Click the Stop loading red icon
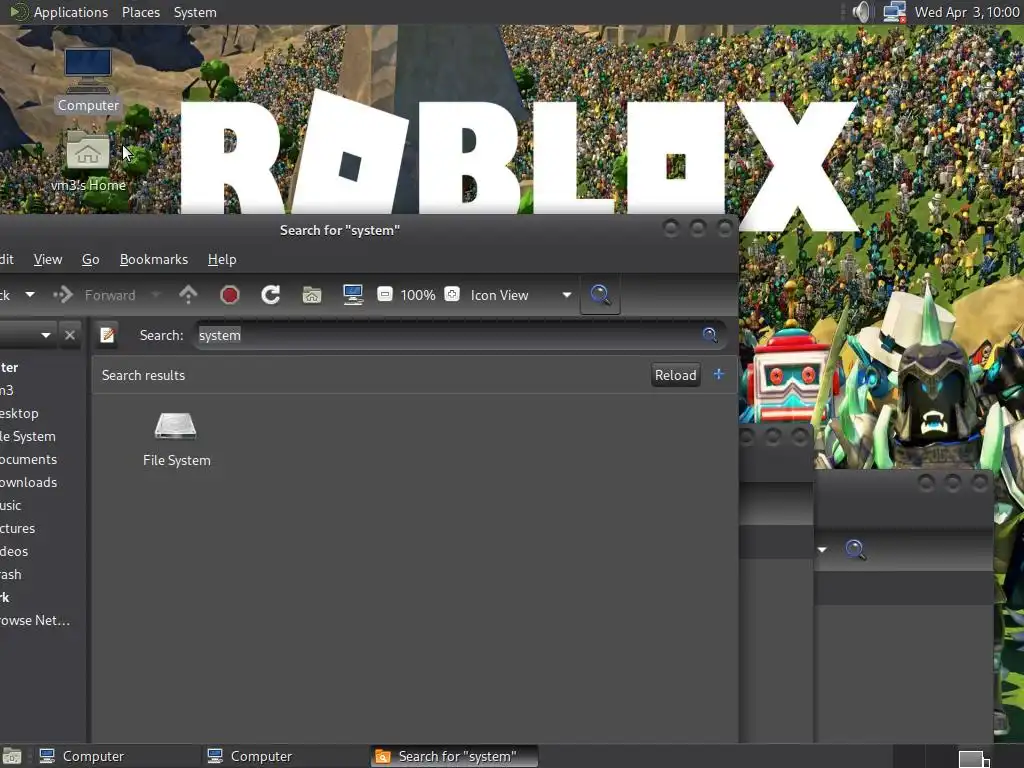This screenshot has width=1024, height=768. [x=230, y=295]
